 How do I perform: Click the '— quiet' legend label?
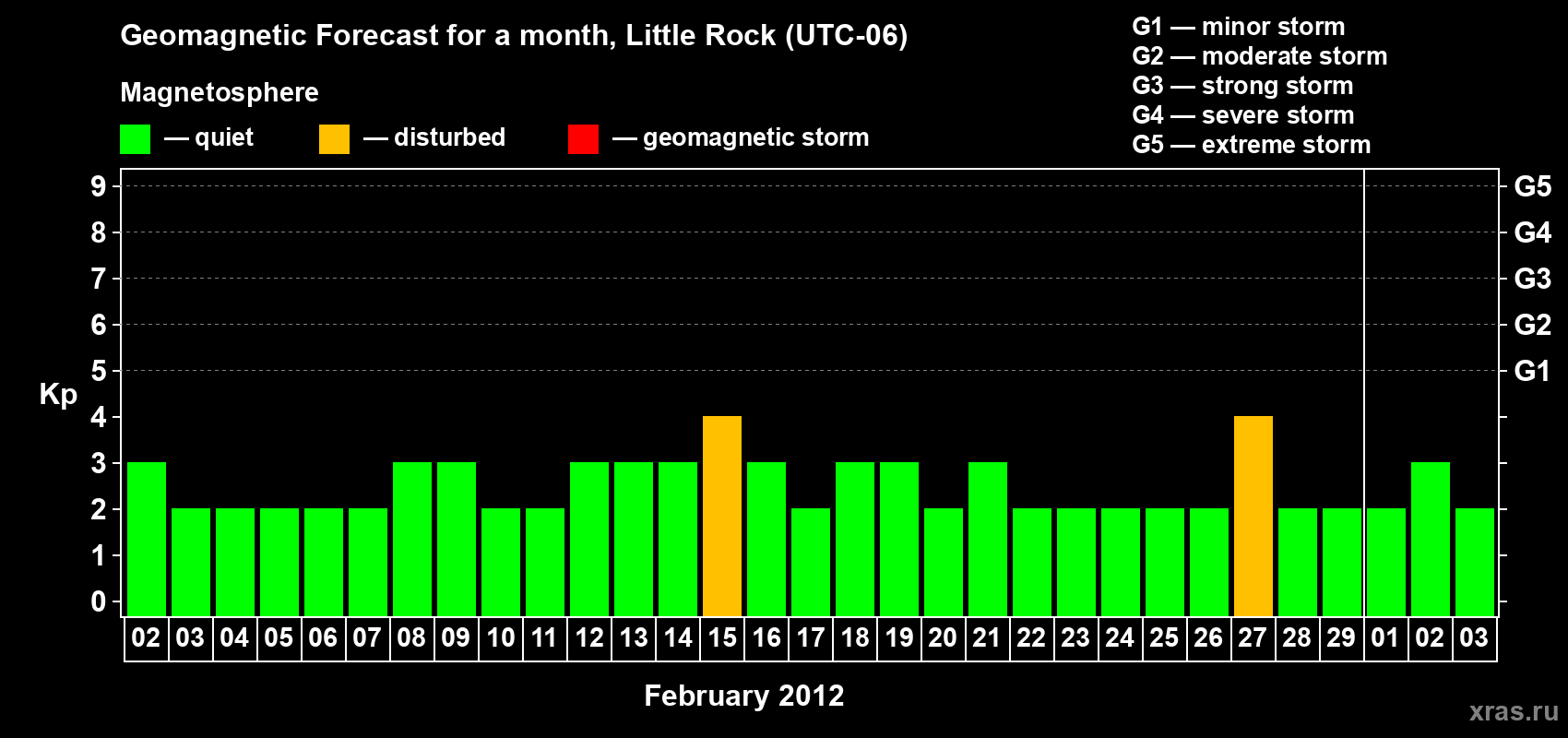click(208, 137)
